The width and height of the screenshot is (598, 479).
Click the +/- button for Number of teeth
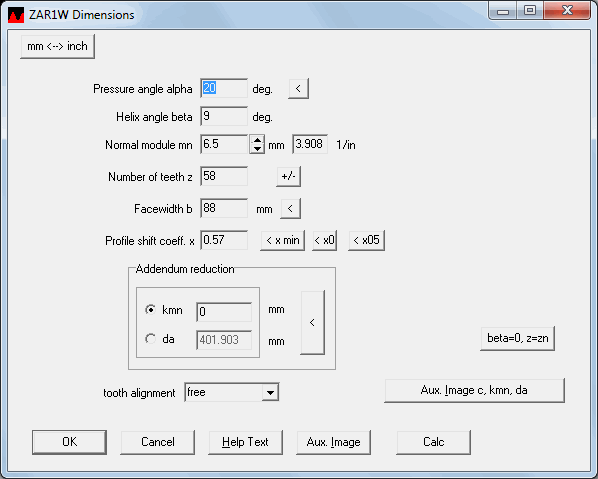point(288,177)
